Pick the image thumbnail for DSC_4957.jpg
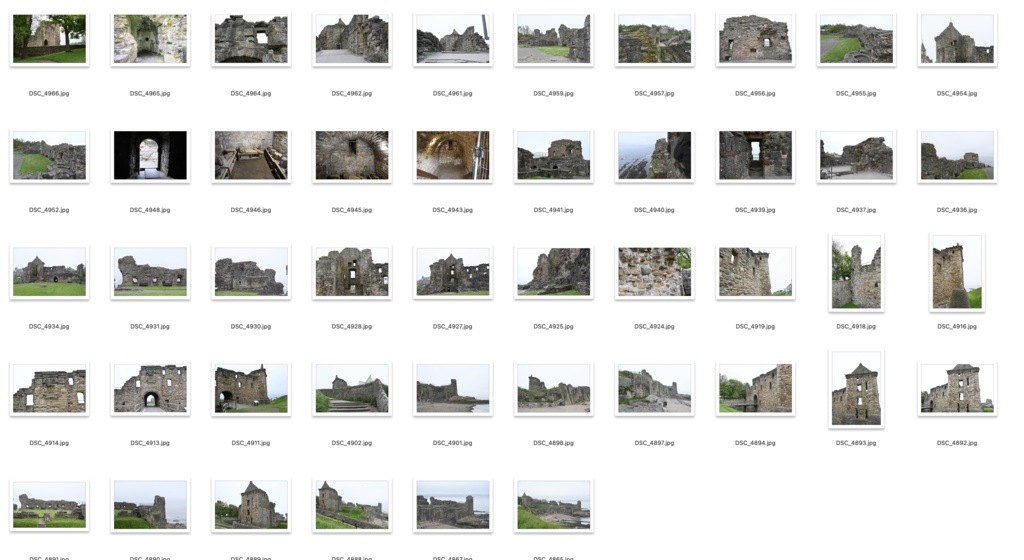This screenshot has height=560, width=1024. tap(654, 39)
